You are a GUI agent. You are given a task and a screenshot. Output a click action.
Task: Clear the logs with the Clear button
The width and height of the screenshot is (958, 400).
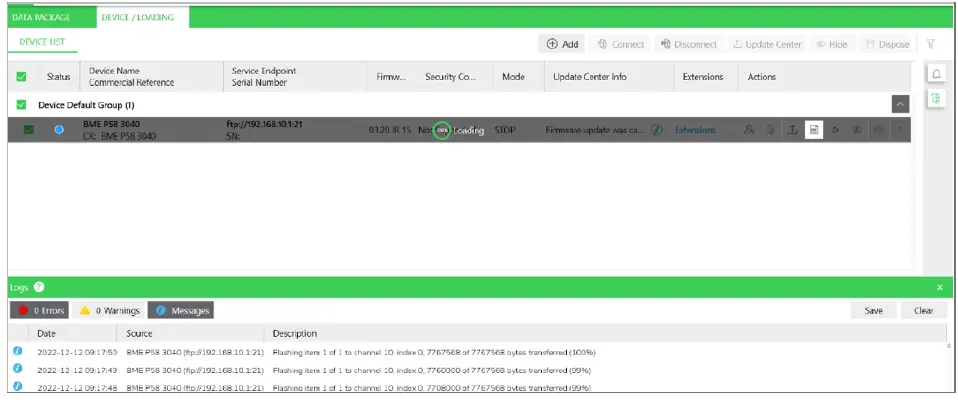coord(923,310)
